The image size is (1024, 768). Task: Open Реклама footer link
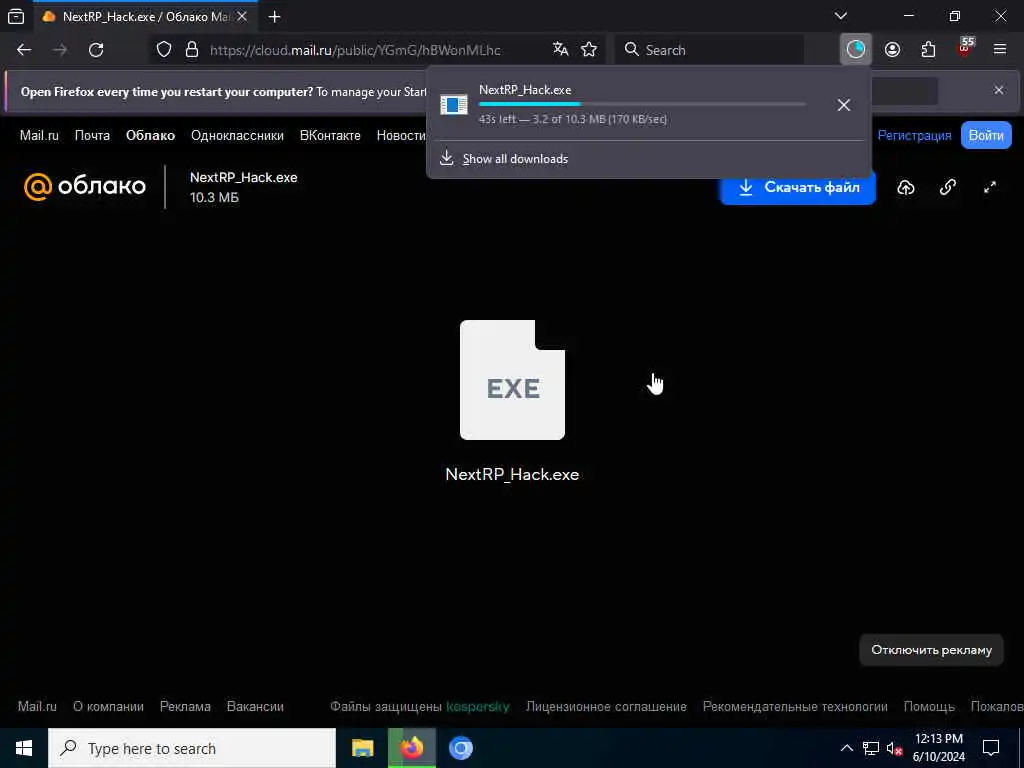(x=185, y=707)
